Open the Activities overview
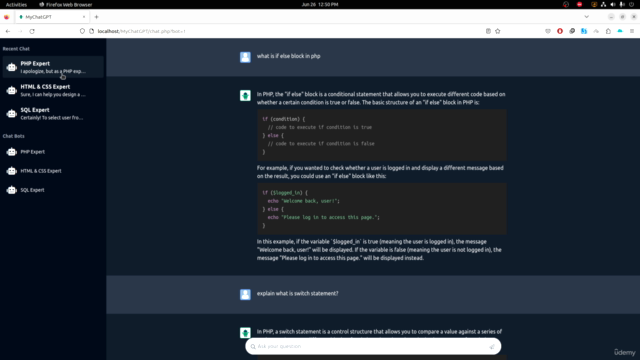 pyautogui.click(x=16, y=4)
